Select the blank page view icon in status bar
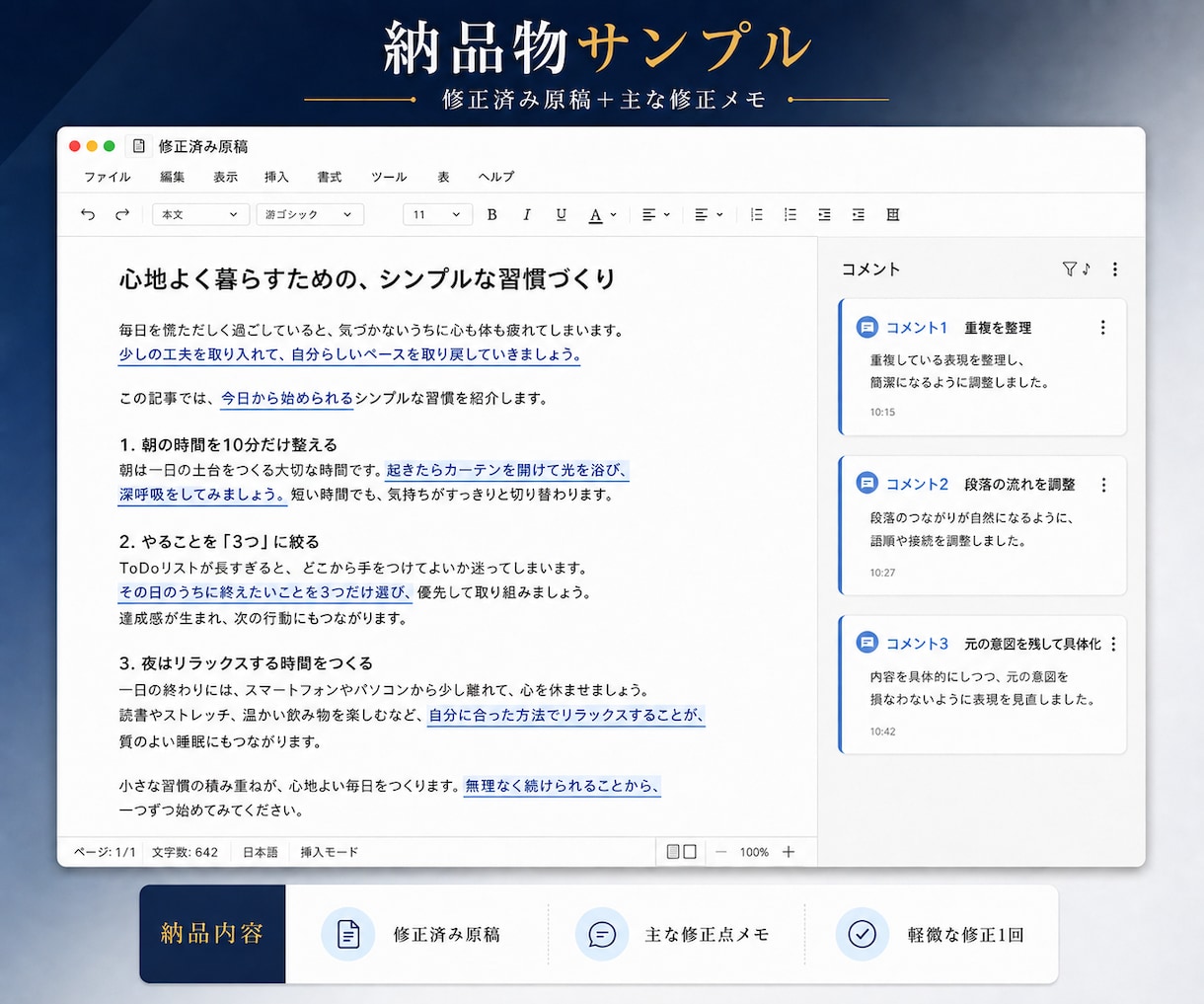Image resolution: width=1204 pixels, height=1004 pixels. click(690, 851)
